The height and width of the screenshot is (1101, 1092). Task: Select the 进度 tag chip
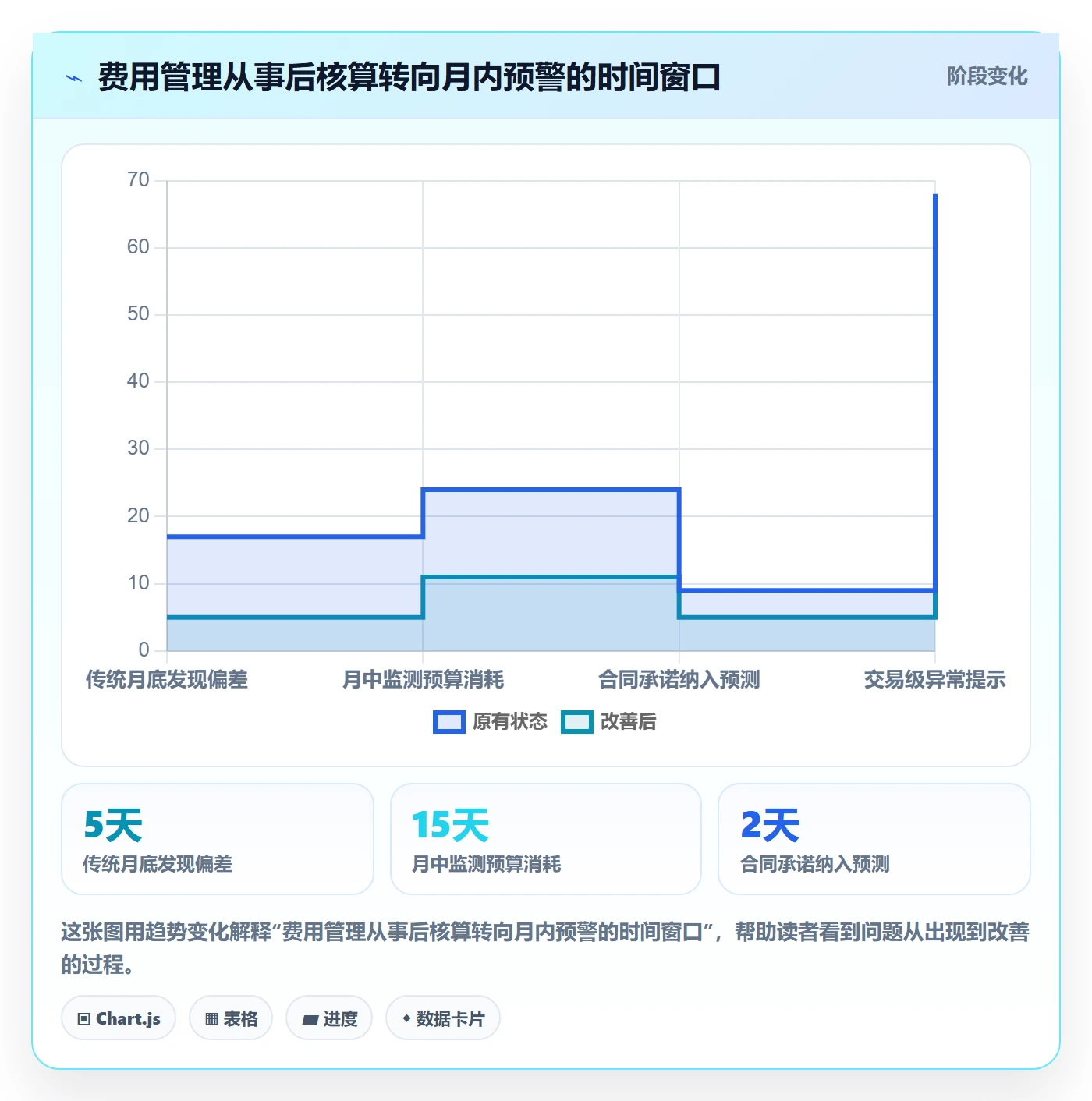329,1018
